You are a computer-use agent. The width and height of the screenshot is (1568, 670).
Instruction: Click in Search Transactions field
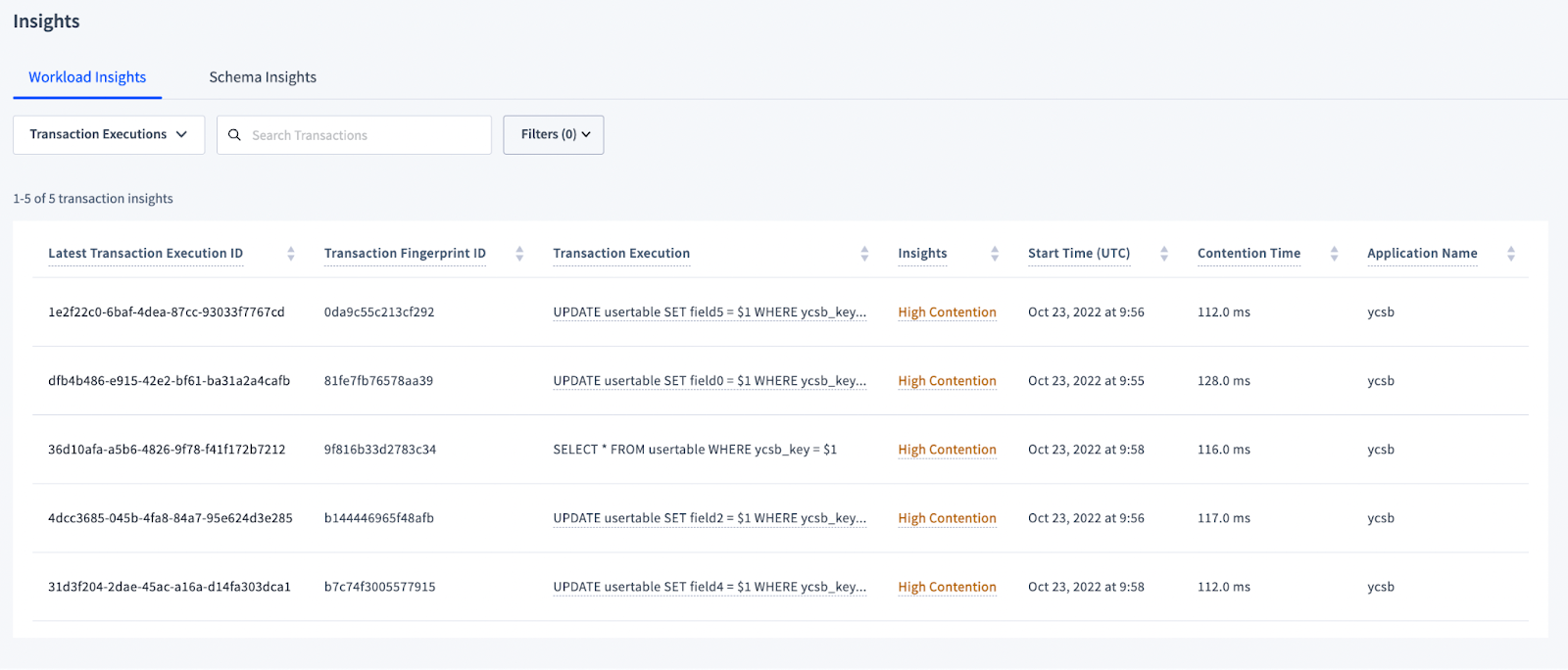(367, 135)
